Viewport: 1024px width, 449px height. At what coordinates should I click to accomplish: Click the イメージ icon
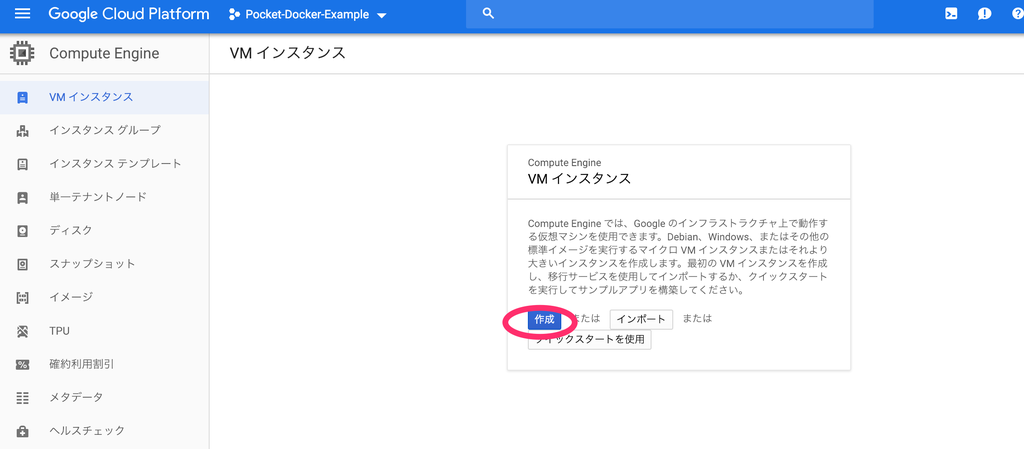pos(22,298)
